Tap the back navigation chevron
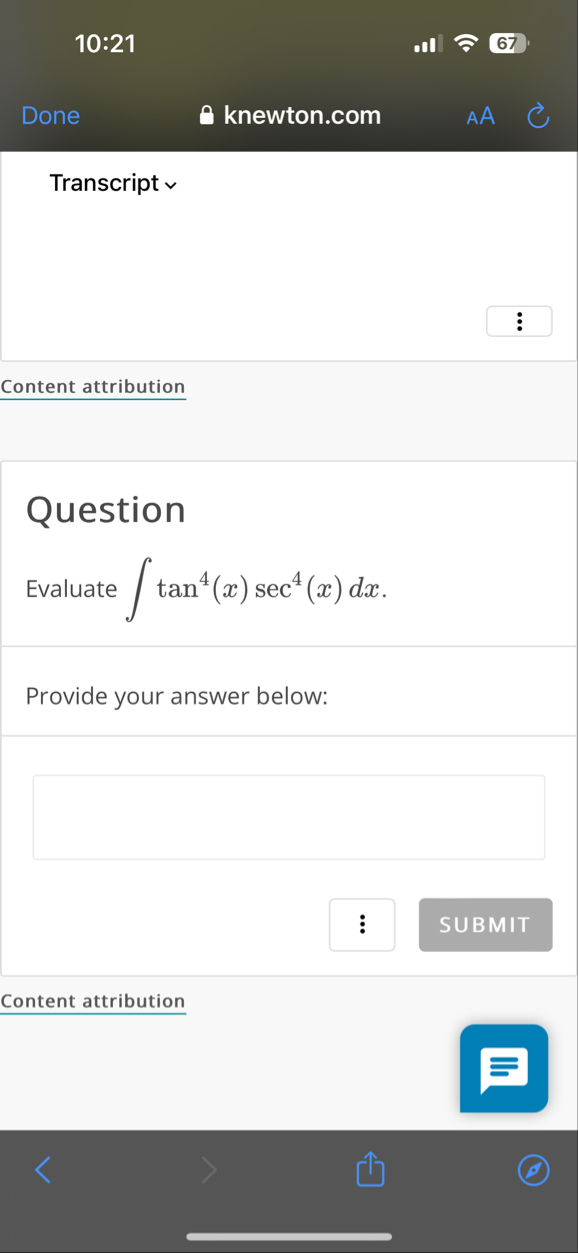This screenshot has width=578, height=1253. coord(43,1170)
